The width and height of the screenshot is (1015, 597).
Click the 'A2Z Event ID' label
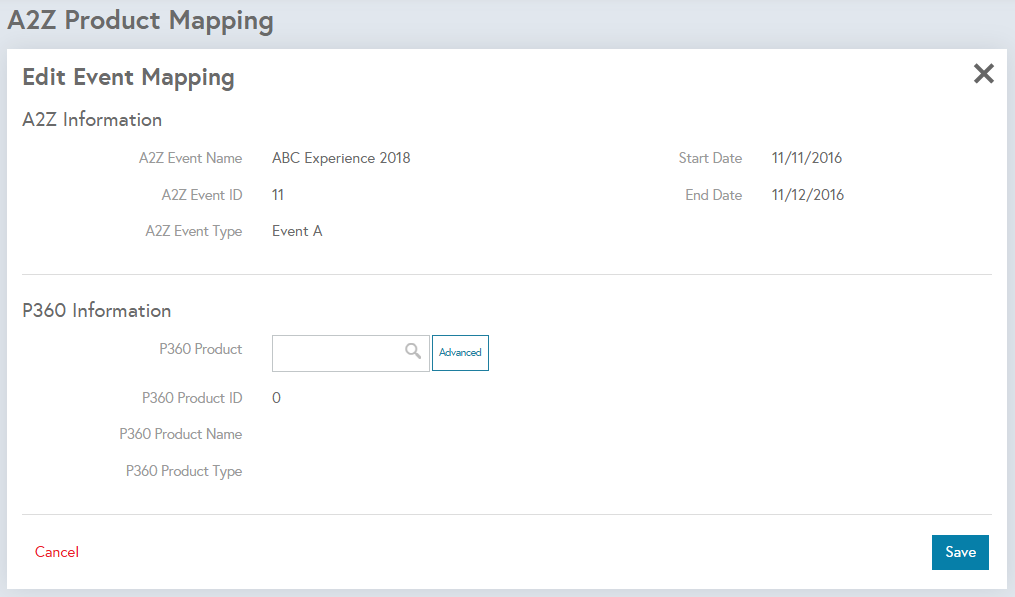coord(202,195)
